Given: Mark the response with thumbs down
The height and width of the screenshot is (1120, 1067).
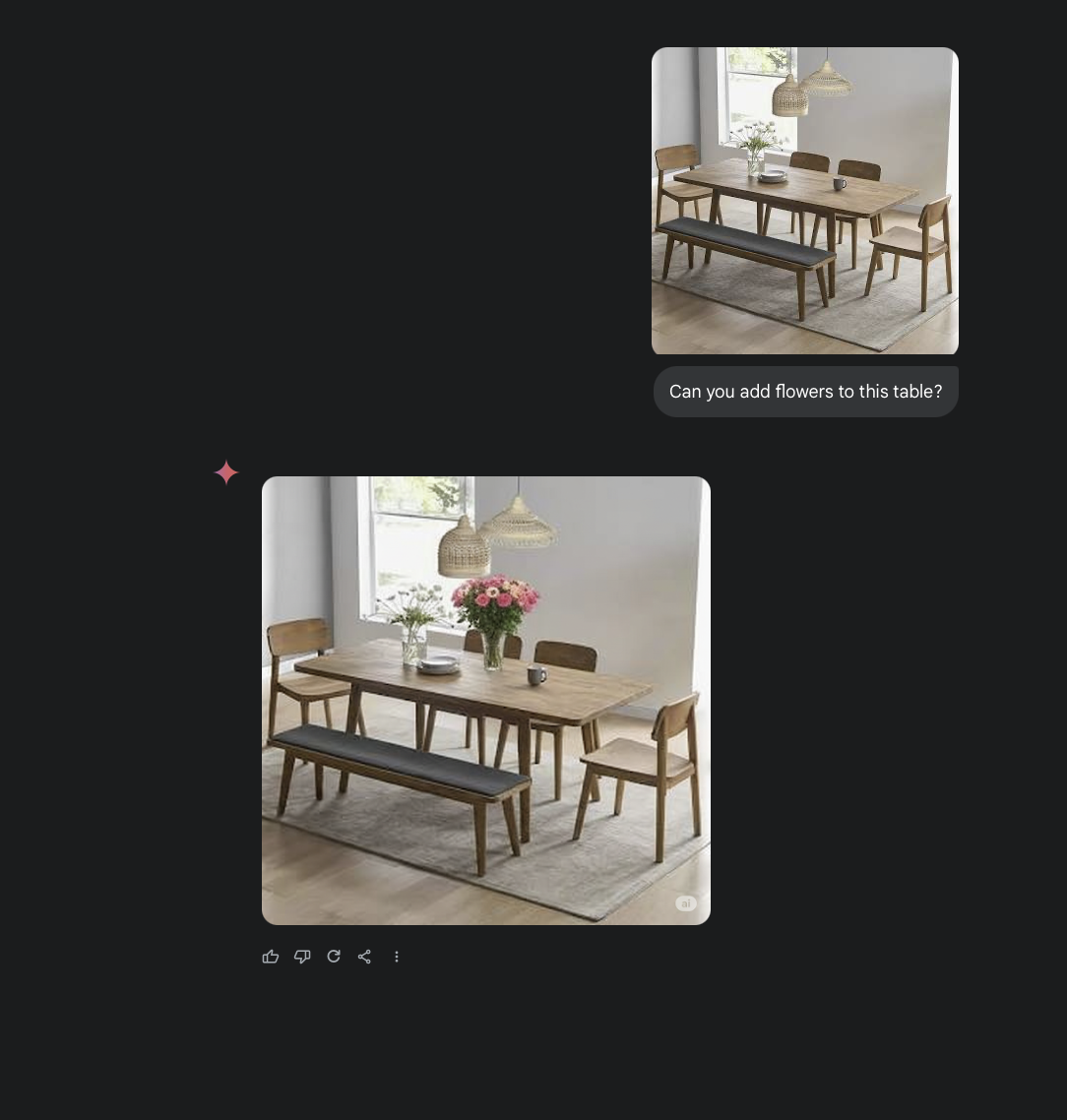Looking at the screenshot, I should pyautogui.click(x=302, y=957).
